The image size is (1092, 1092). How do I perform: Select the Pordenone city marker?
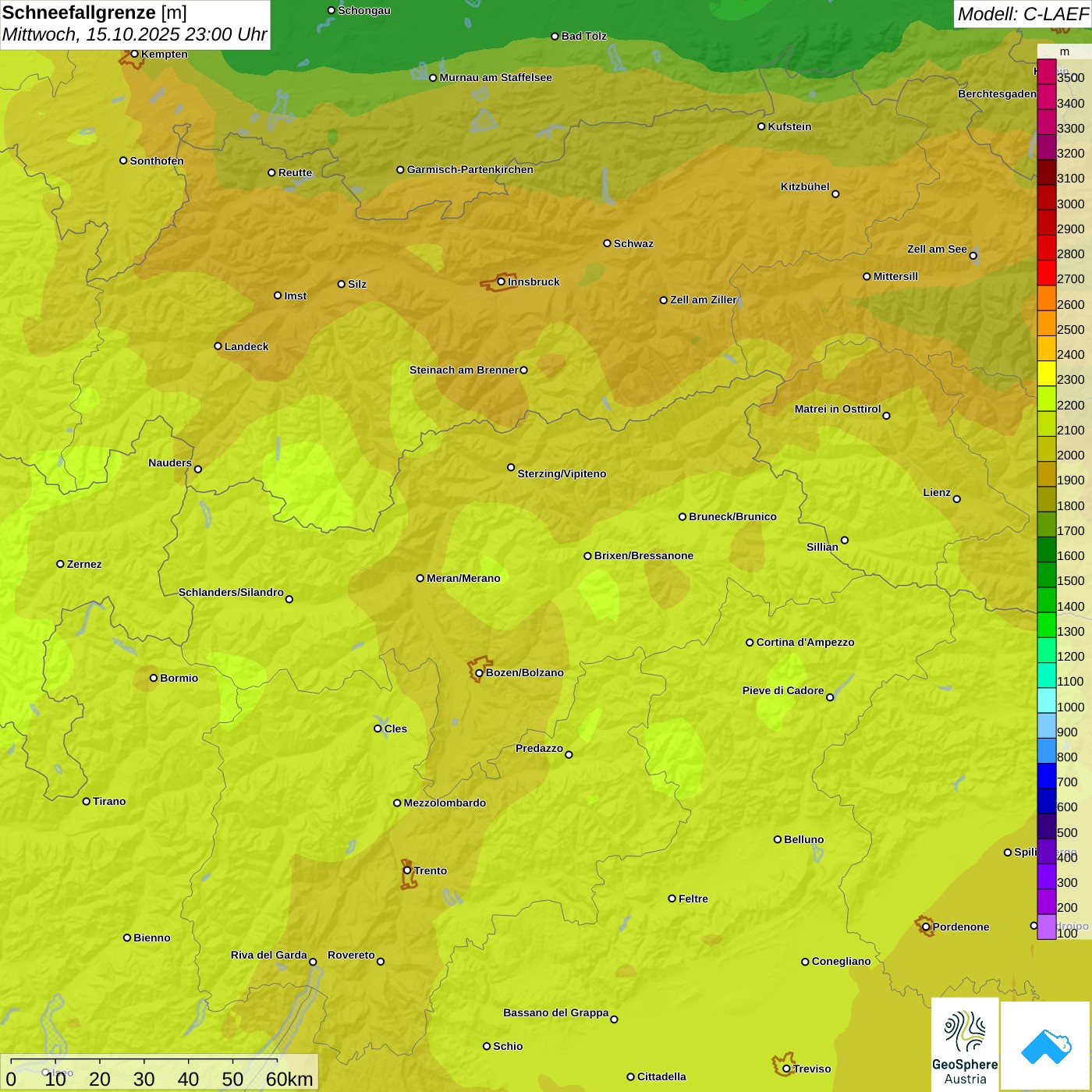click(x=926, y=927)
